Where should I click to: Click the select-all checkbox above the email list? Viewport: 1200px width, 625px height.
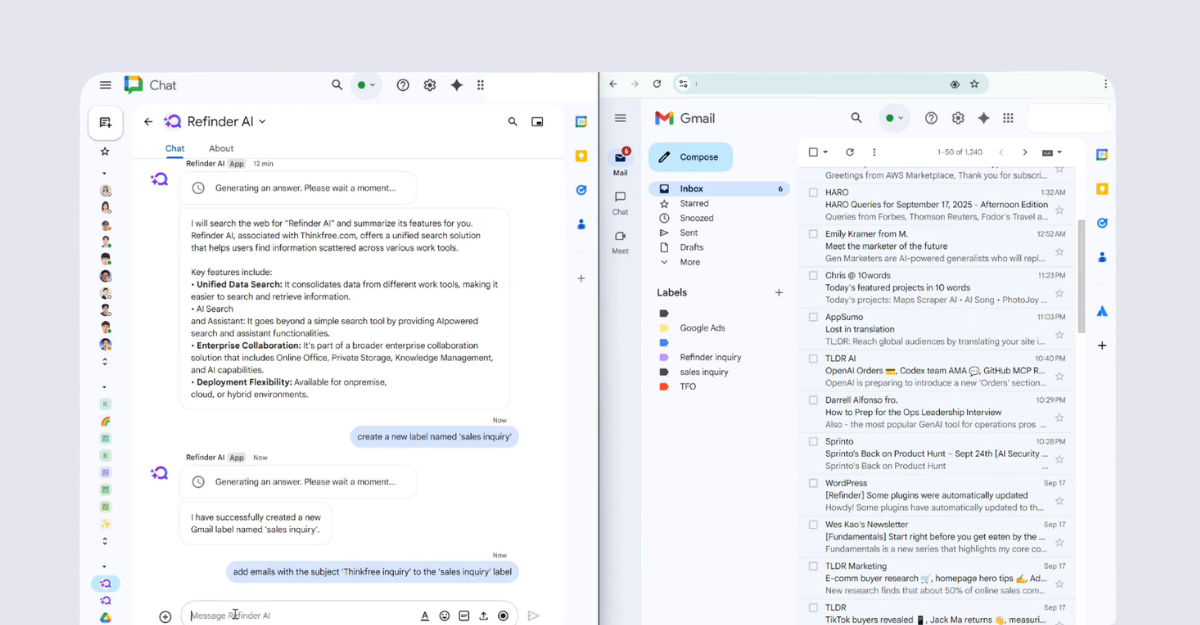(812, 152)
